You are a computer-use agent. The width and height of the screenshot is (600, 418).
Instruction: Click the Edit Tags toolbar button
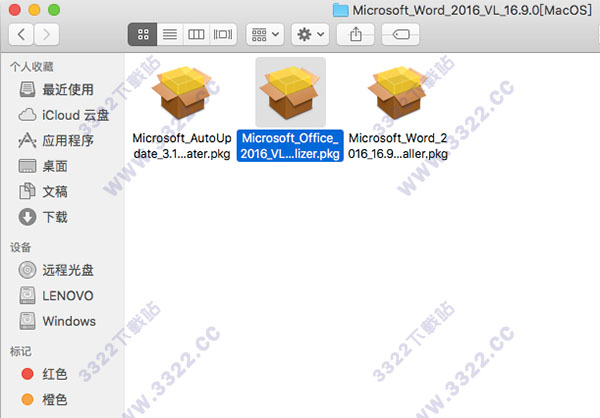(401, 34)
